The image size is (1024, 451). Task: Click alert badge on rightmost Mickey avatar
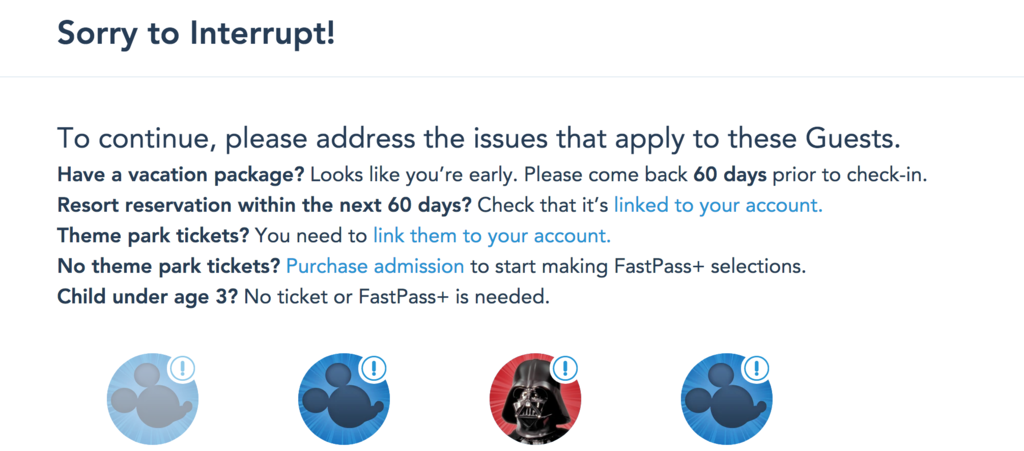tap(756, 368)
